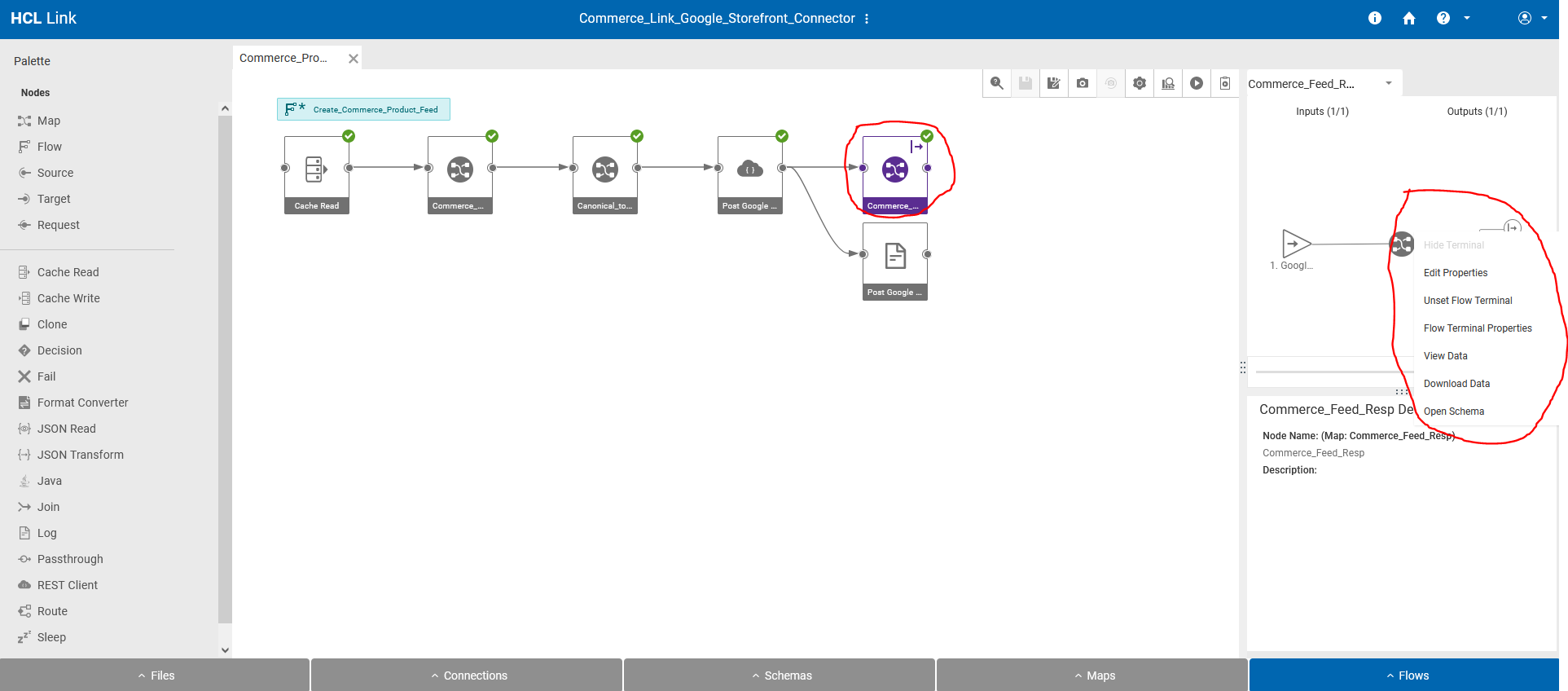Expand the Schemas bottom panel
The image size is (1568, 691).
coord(780,676)
